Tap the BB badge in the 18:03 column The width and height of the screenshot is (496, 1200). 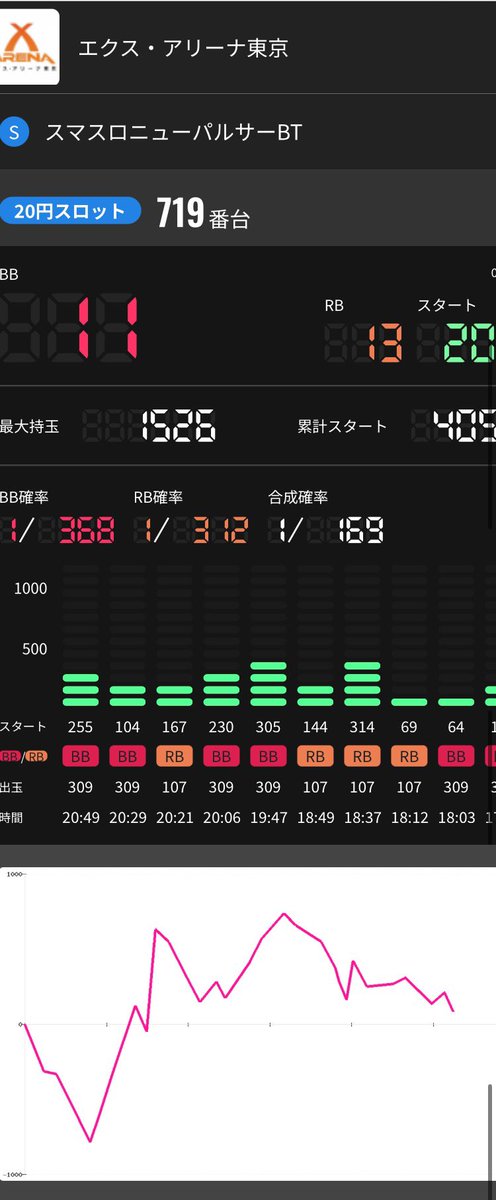pos(456,757)
